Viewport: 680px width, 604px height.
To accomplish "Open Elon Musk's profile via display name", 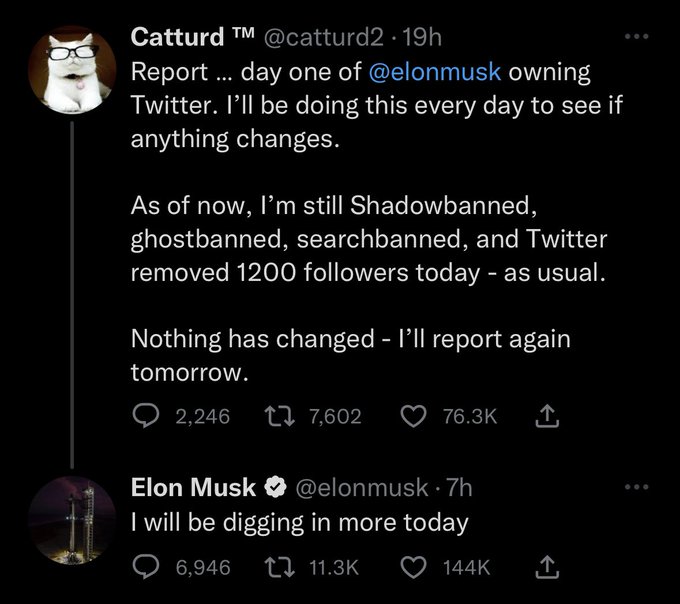I will pyautogui.click(x=194, y=488).
